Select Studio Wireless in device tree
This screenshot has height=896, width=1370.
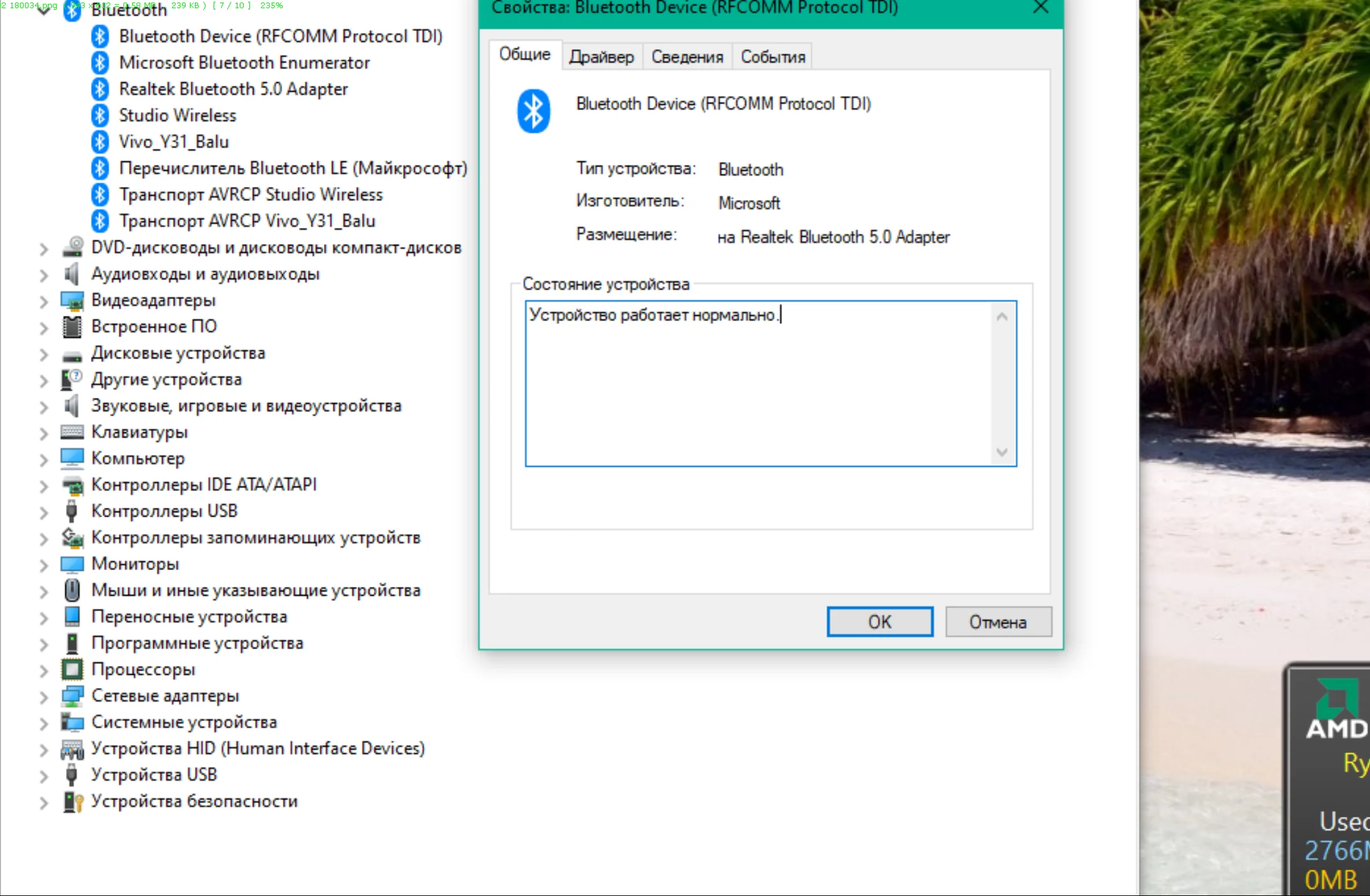pyautogui.click(x=178, y=115)
